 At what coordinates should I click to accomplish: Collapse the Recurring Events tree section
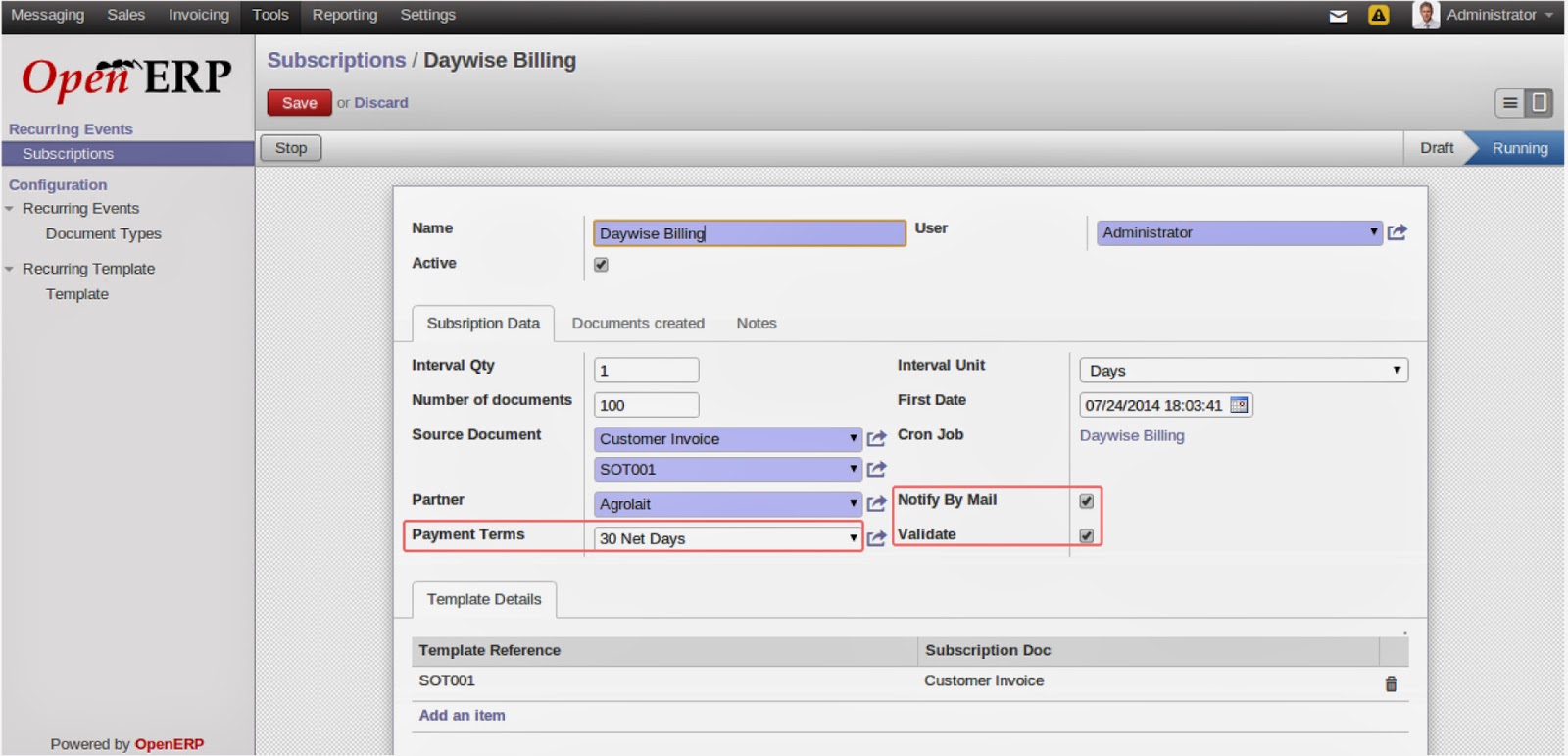[x=9, y=209]
